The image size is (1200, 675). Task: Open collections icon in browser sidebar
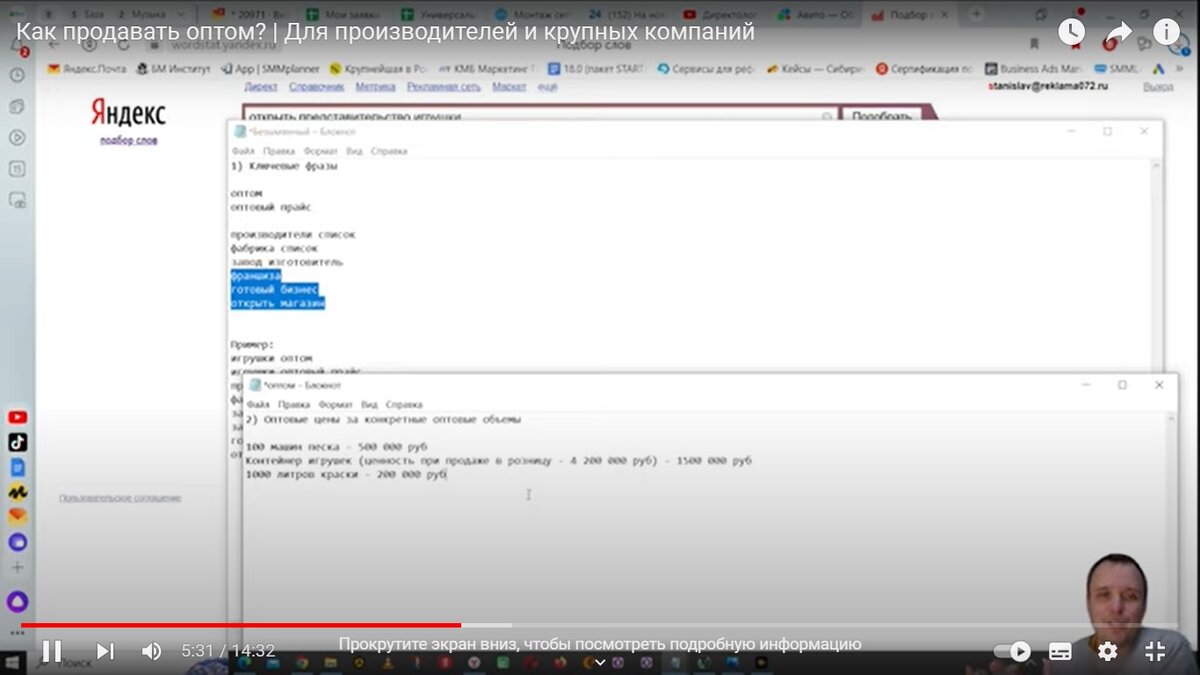point(17,106)
